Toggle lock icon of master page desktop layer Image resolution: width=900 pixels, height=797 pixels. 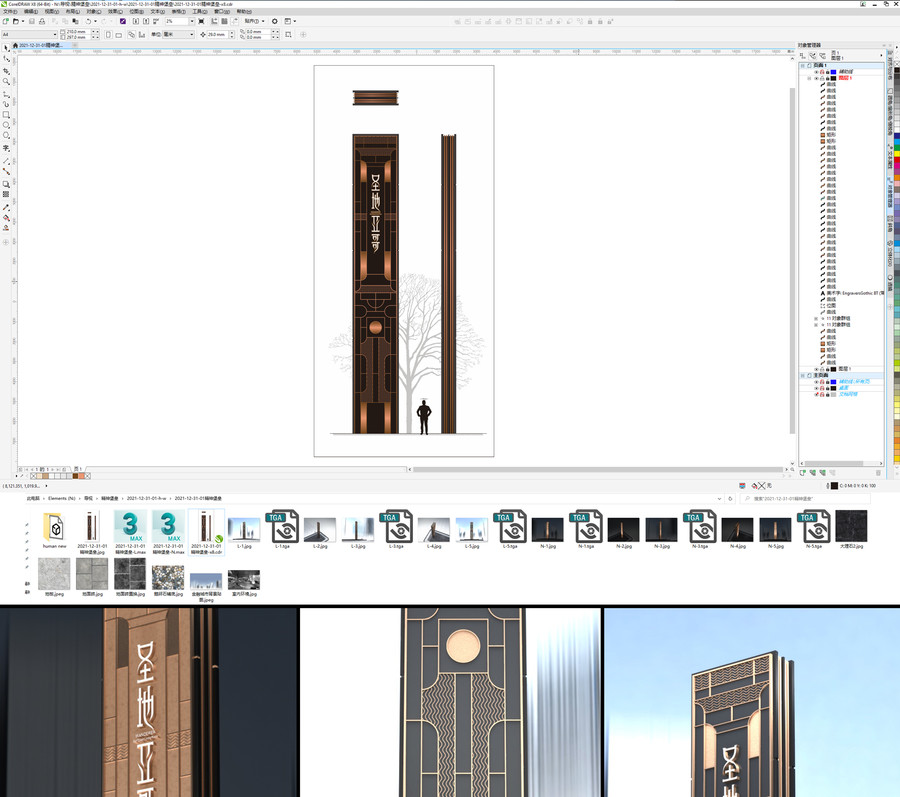click(x=828, y=388)
